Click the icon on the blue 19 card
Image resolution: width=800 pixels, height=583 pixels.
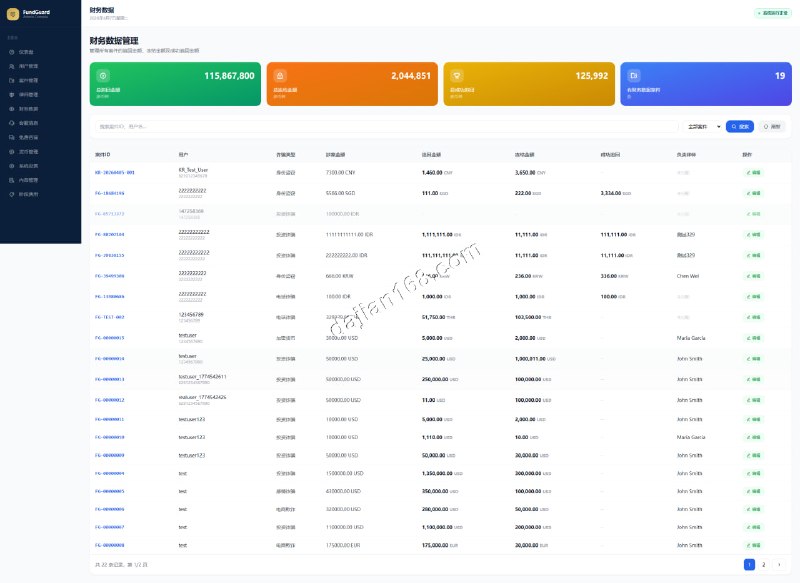(x=633, y=75)
